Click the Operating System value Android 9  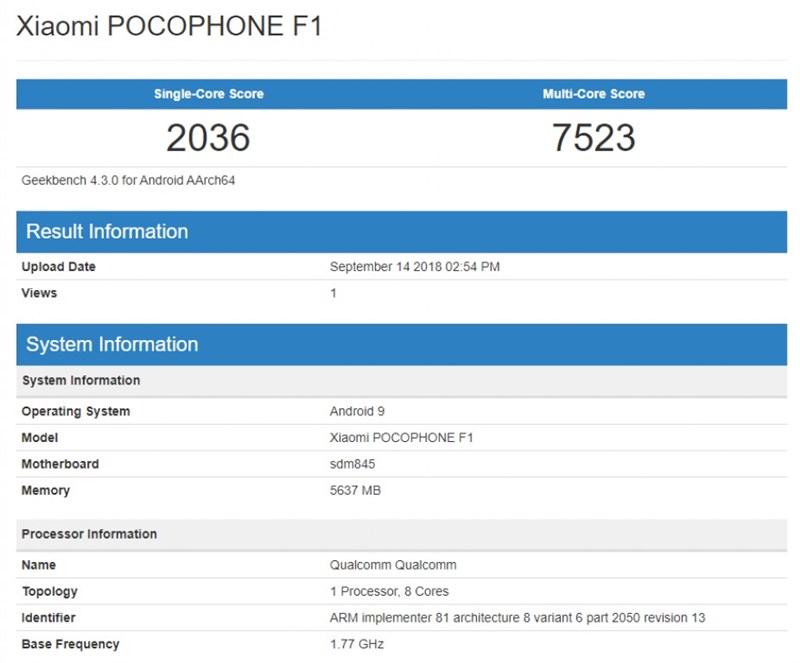click(x=356, y=411)
